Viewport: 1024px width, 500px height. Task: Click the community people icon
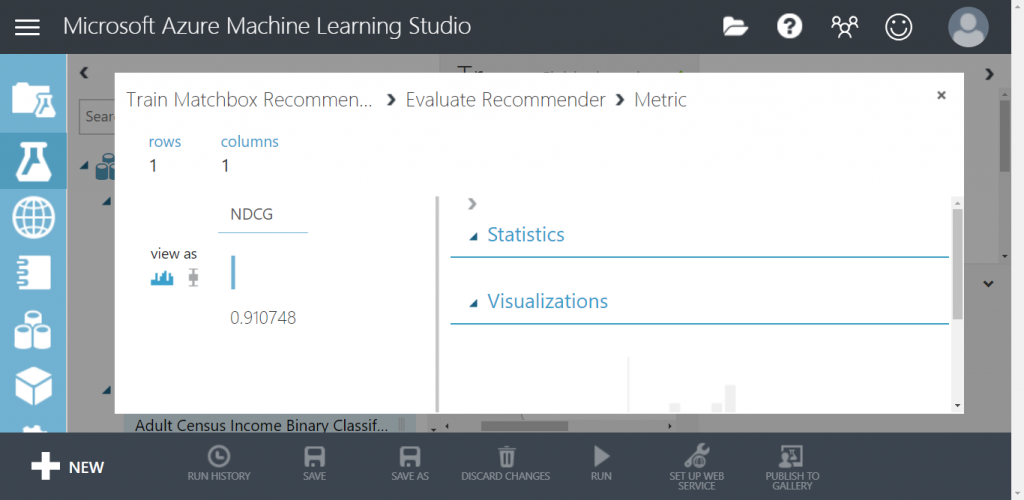845,27
